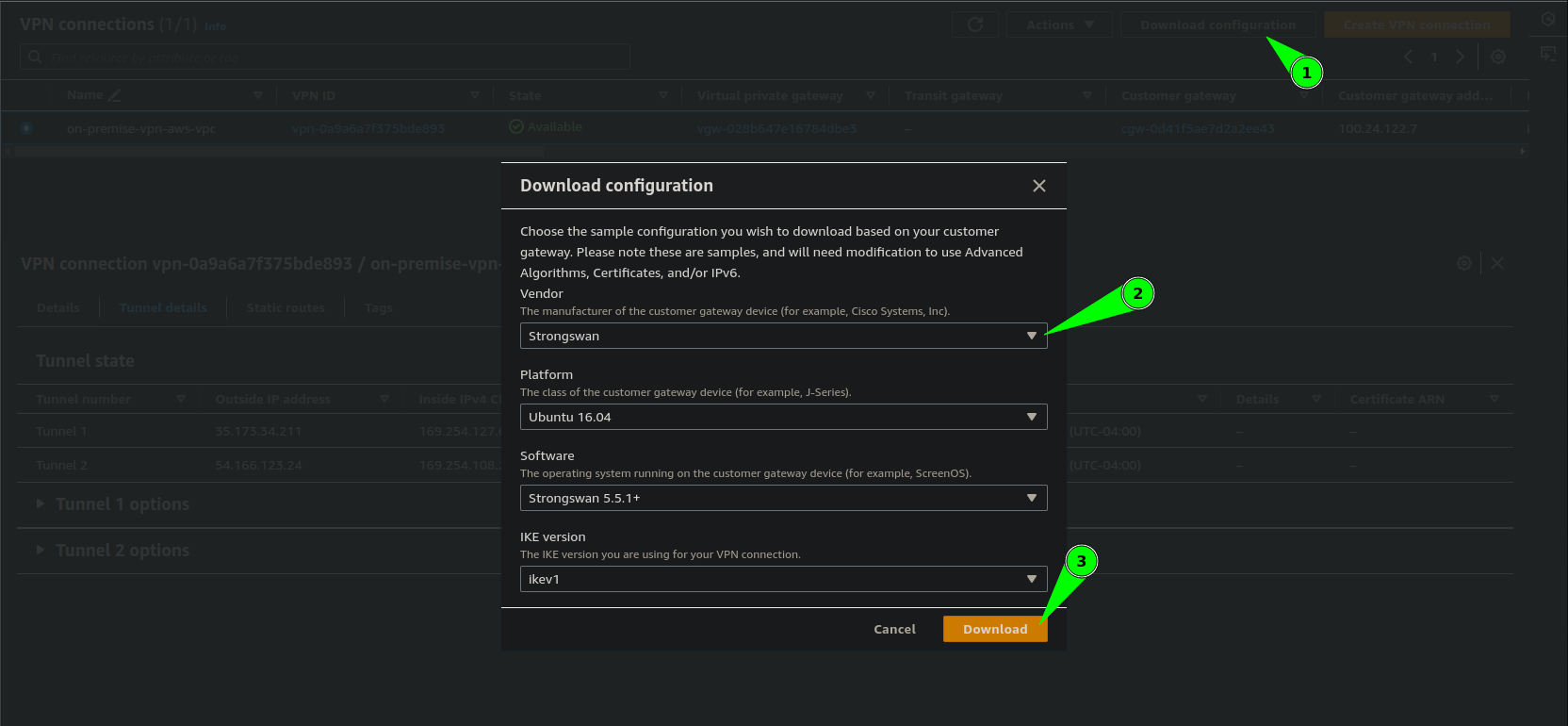
Task: Click Create VPN connection button
Action: [1416, 25]
